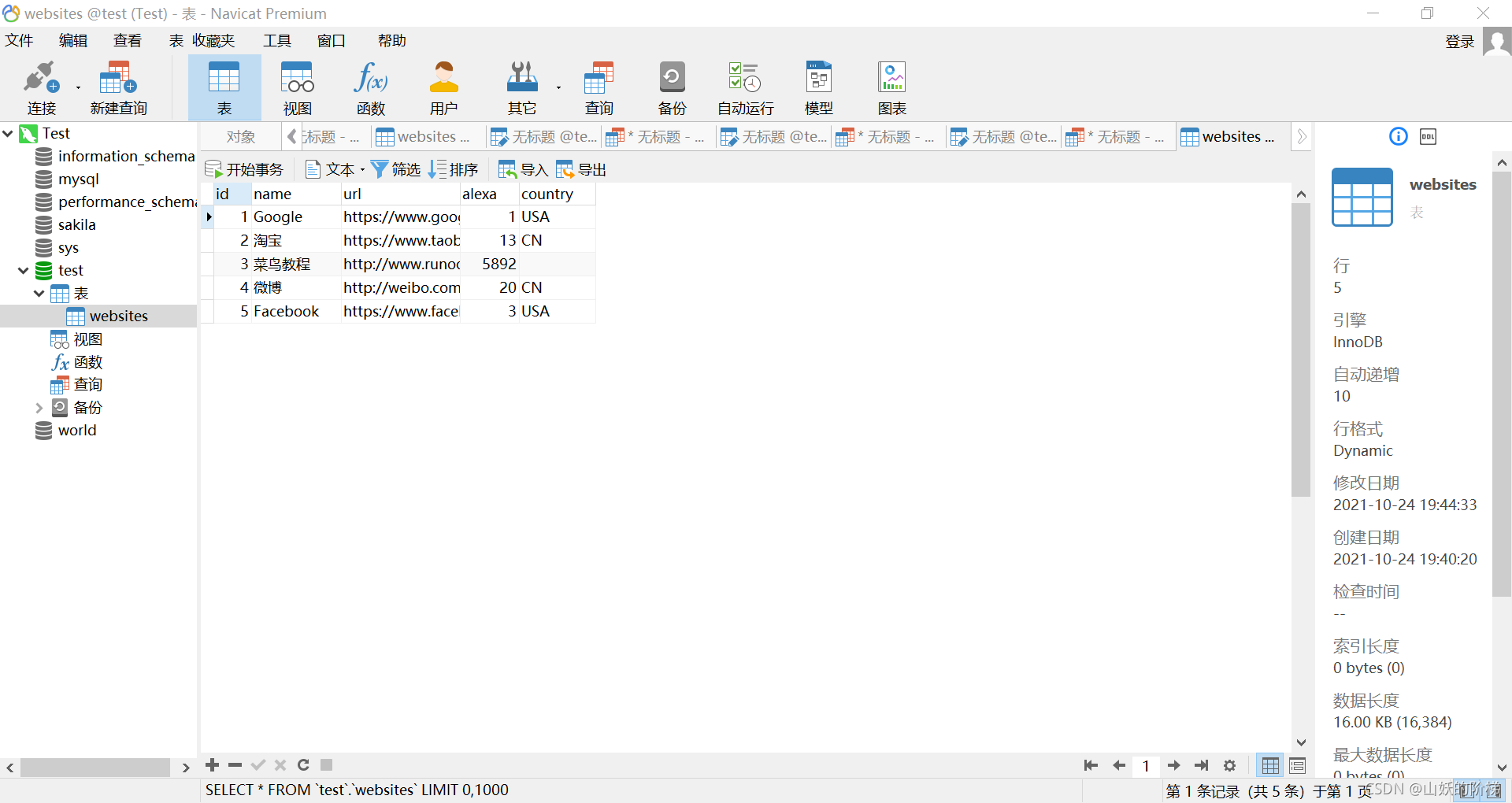The width and height of the screenshot is (1512, 803).
Task: Open the Chart (图表) toolbar button
Action: click(892, 87)
